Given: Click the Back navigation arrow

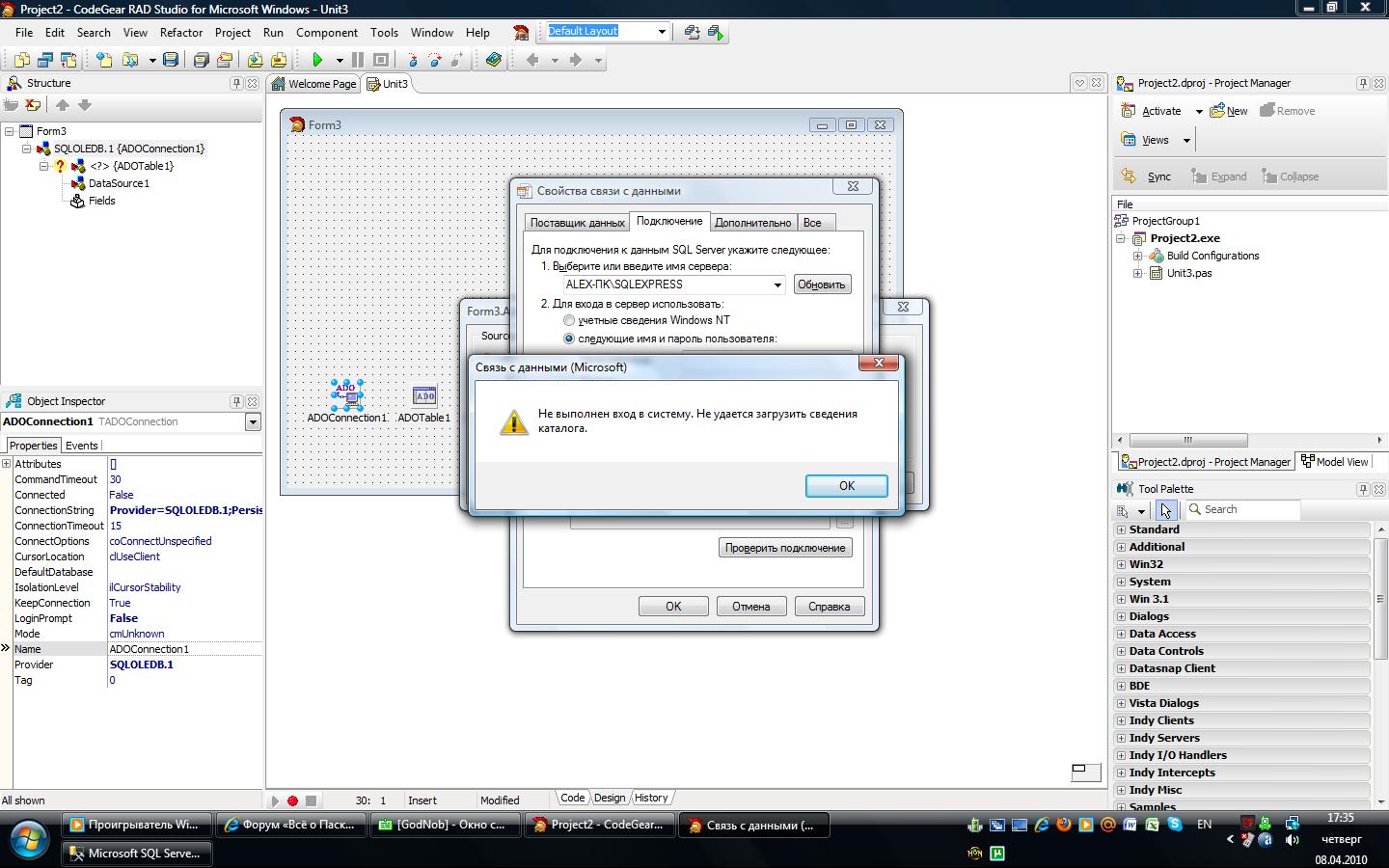Looking at the screenshot, I should (532, 60).
